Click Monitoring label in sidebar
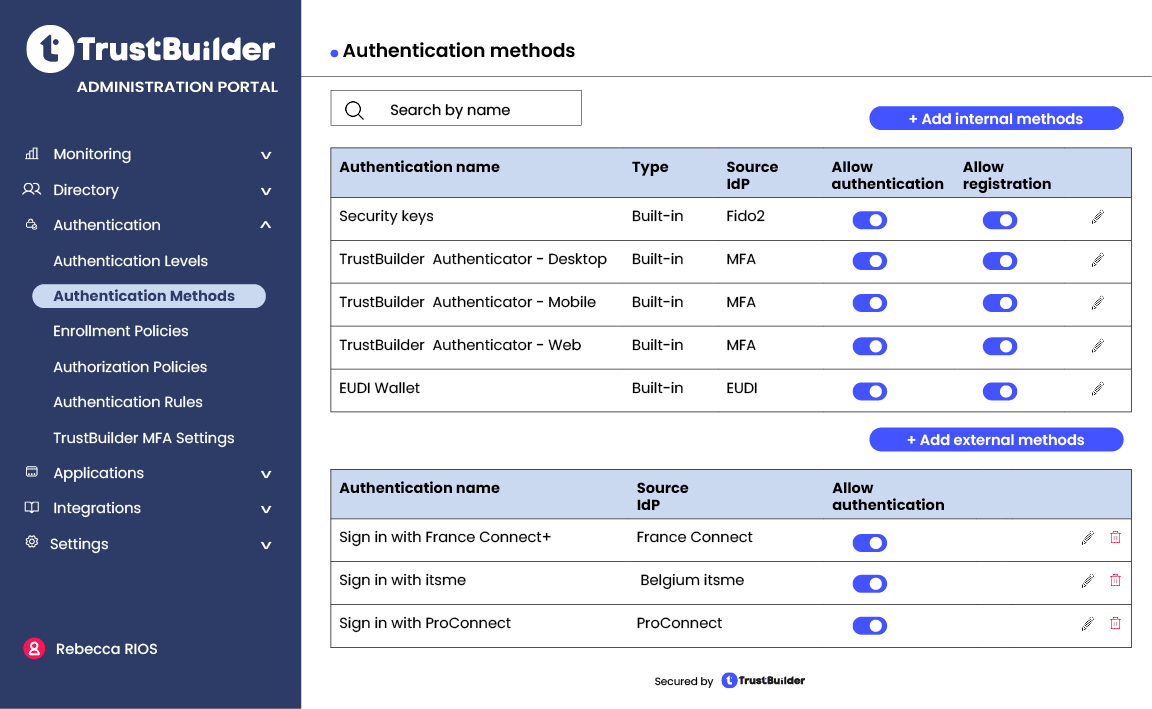 tap(92, 154)
